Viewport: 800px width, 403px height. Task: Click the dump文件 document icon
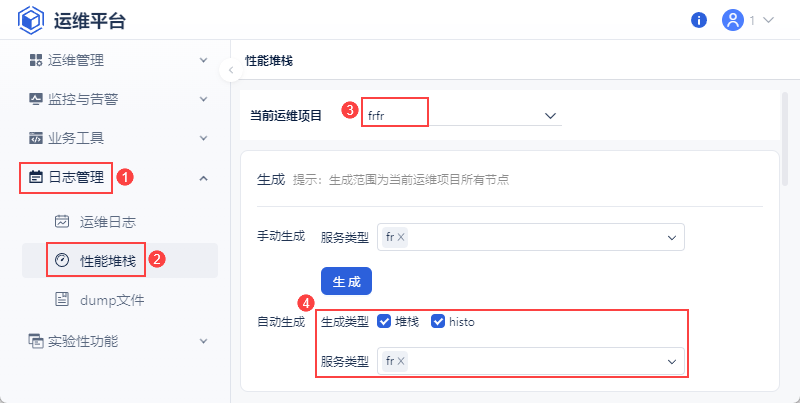click(62, 299)
